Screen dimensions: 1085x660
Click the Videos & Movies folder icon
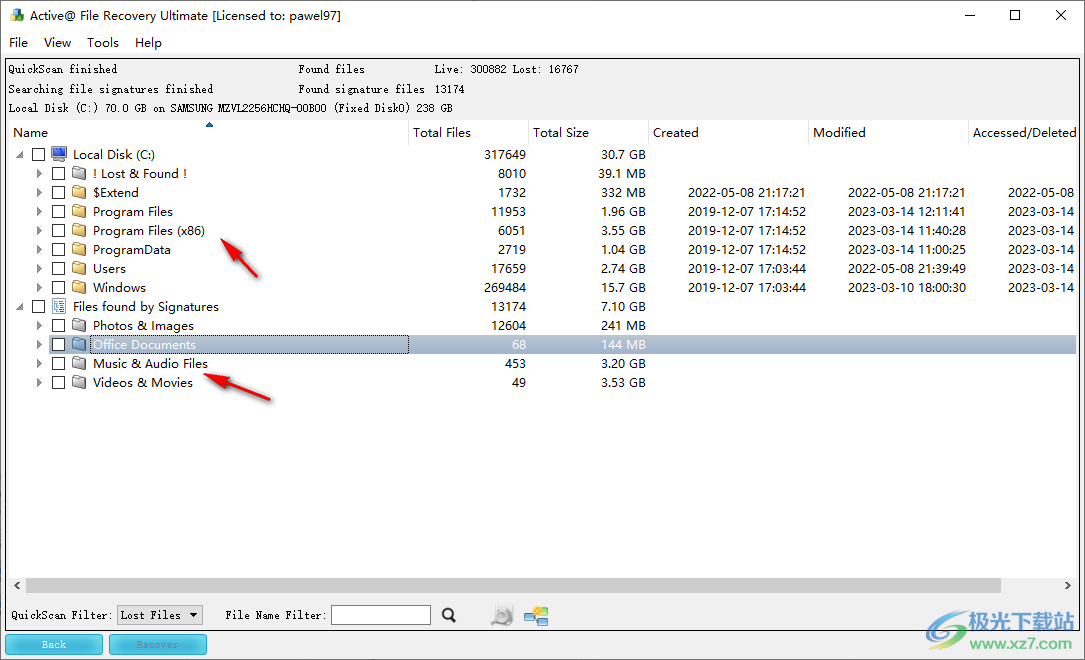pyautogui.click(x=80, y=383)
